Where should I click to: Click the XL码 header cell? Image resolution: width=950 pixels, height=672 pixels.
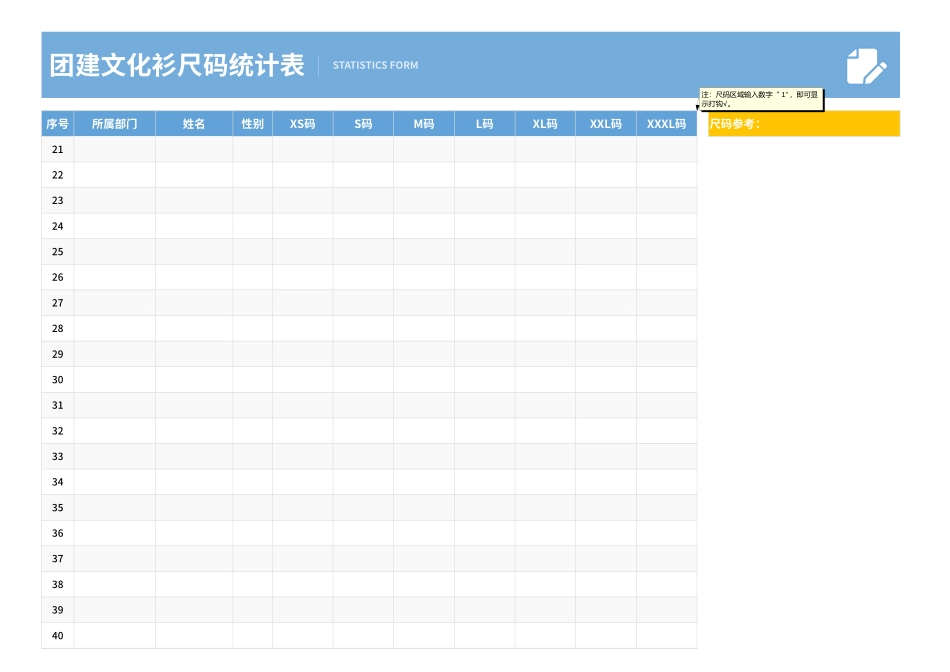pyautogui.click(x=544, y=123)
